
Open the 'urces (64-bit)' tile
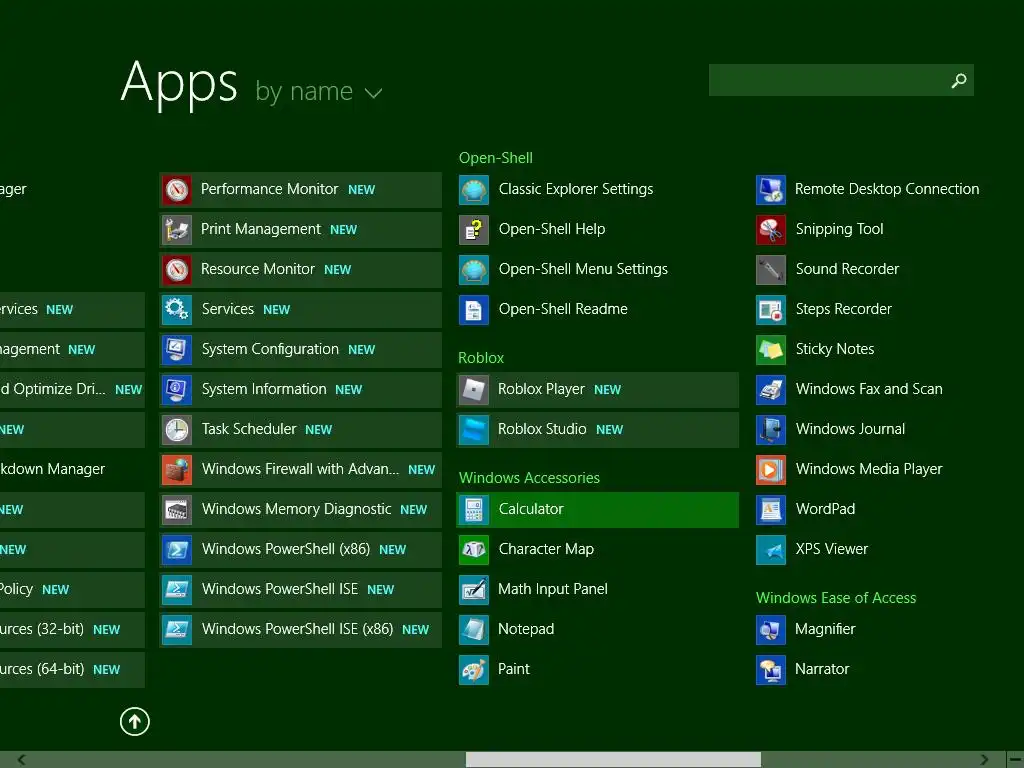coord(72,669)
